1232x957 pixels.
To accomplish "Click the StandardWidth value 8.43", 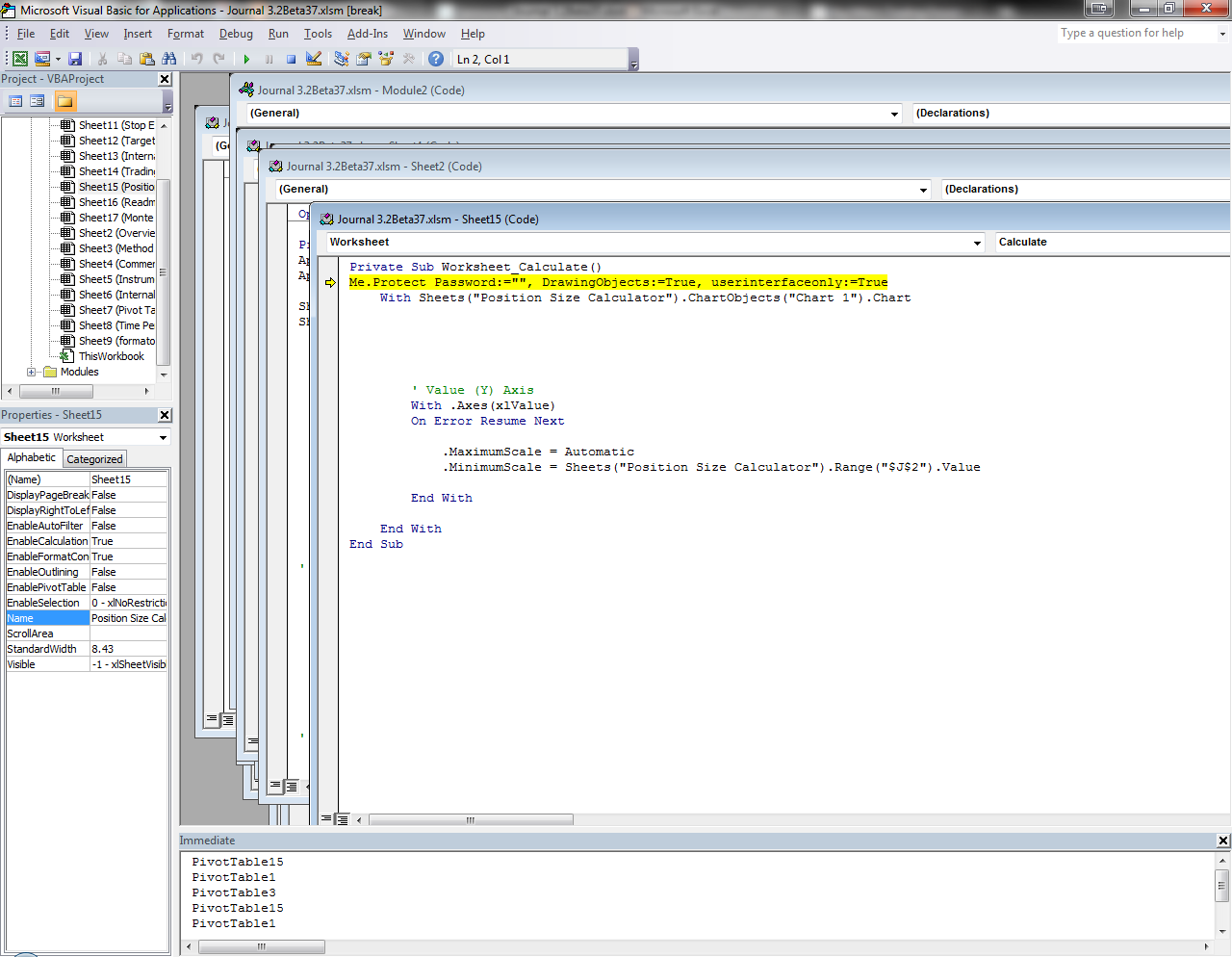I will [x=129, y=649].
